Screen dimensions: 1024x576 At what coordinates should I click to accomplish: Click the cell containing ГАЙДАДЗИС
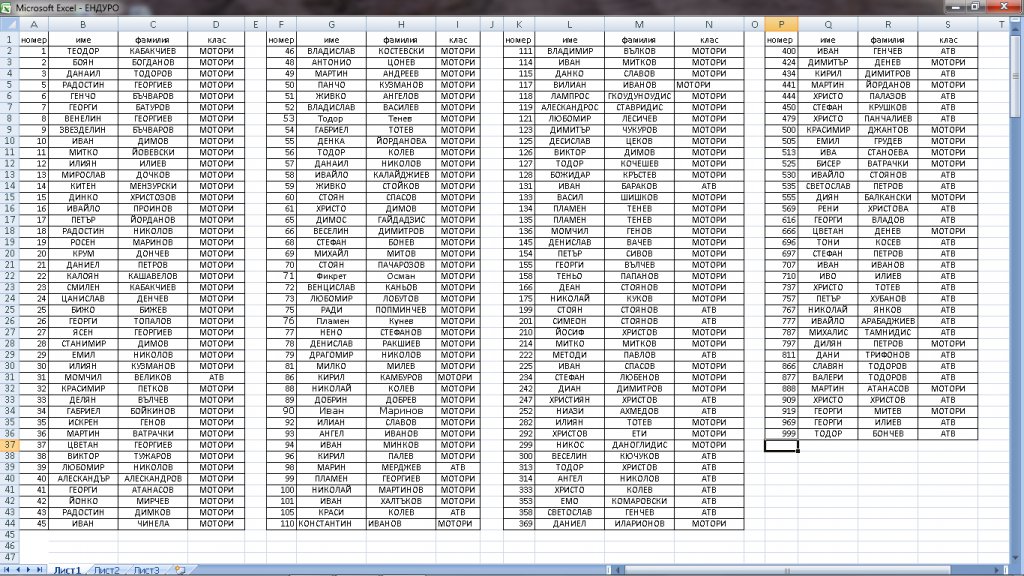tap(401, 220)
